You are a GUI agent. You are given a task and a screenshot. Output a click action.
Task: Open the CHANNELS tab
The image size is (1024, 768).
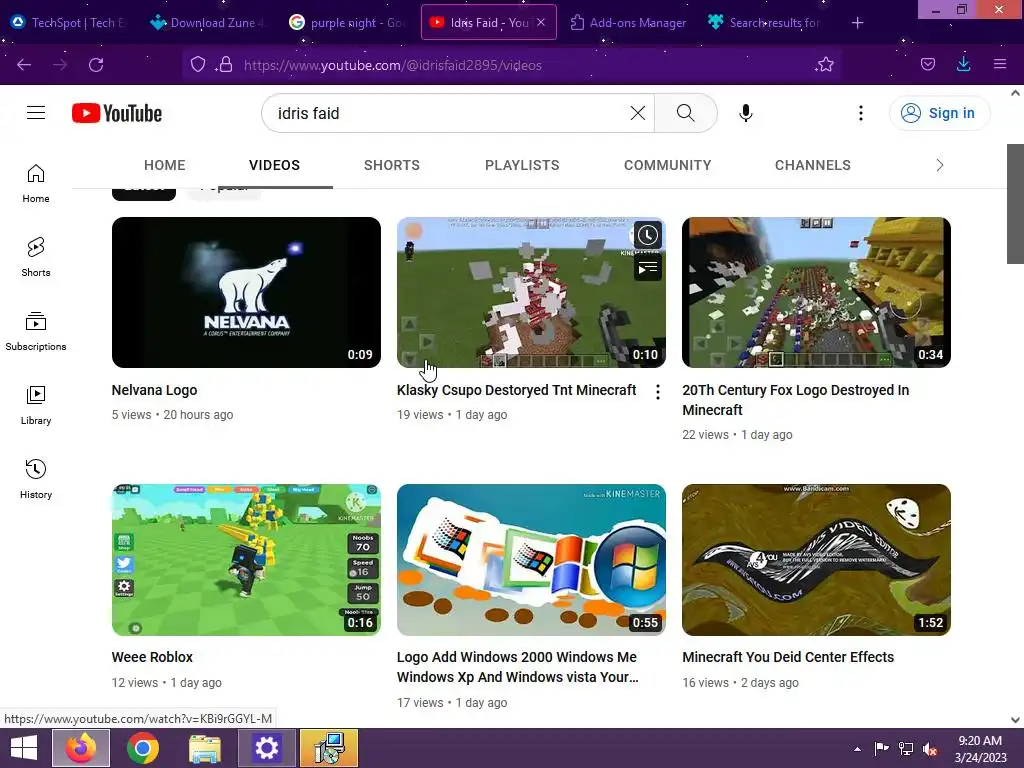click(x=812, y=165)
